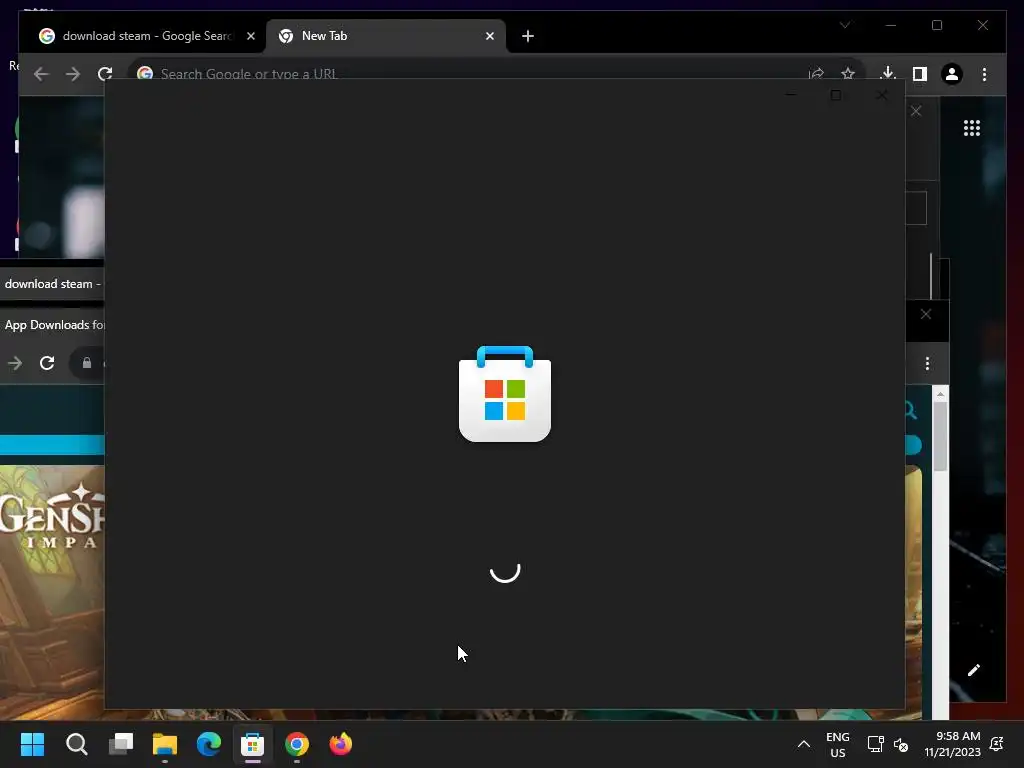Reload page in front Chrome window
1024x768 pixels.
click(x=105, y=74)
